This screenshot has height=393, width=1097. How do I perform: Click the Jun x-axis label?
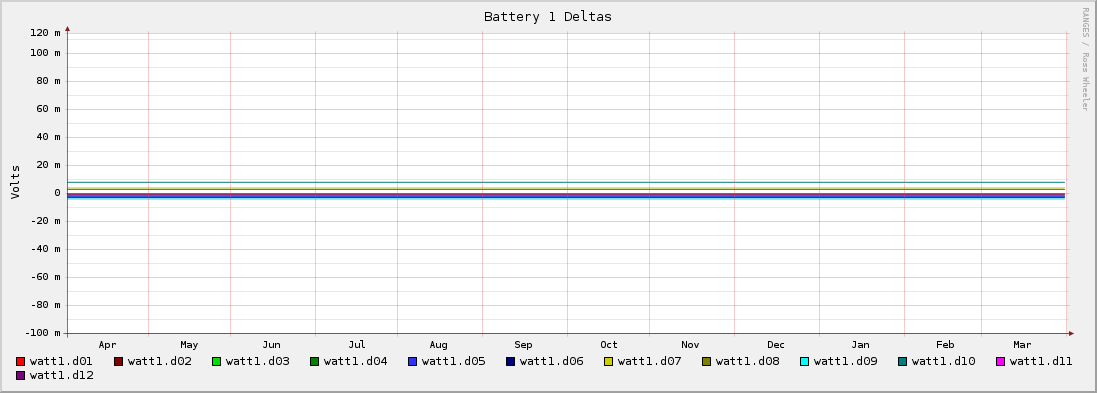point(271,345)
